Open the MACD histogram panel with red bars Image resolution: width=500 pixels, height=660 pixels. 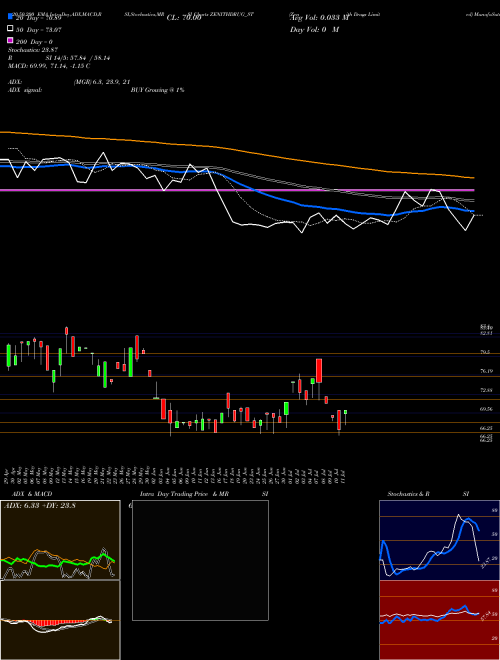coord(60,620)
